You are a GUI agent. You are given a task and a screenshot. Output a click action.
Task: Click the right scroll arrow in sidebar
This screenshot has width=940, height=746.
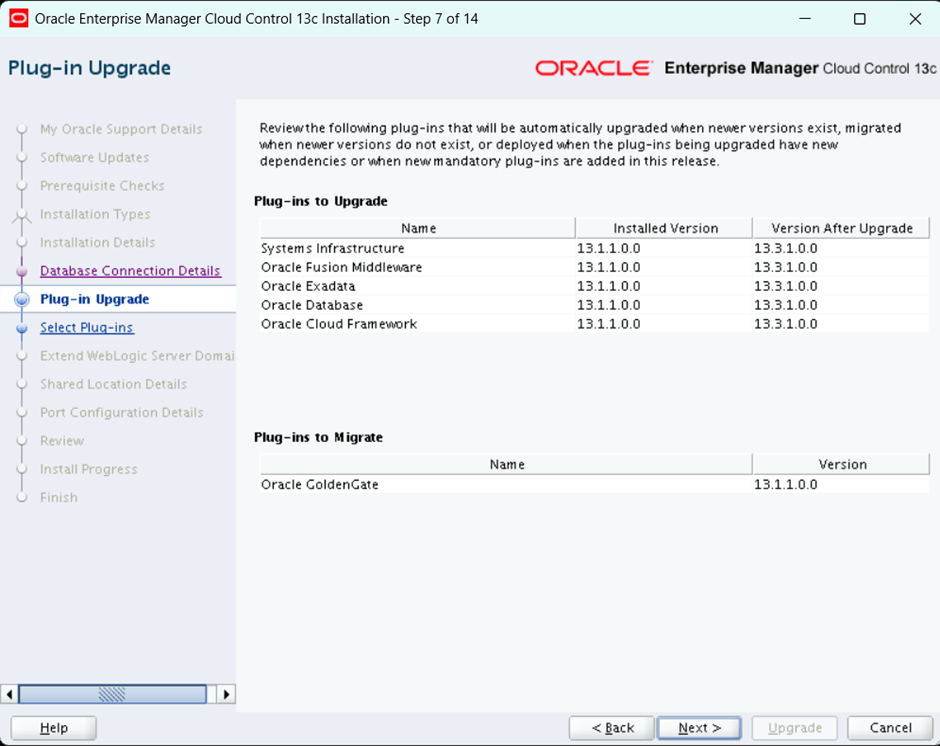226,694
